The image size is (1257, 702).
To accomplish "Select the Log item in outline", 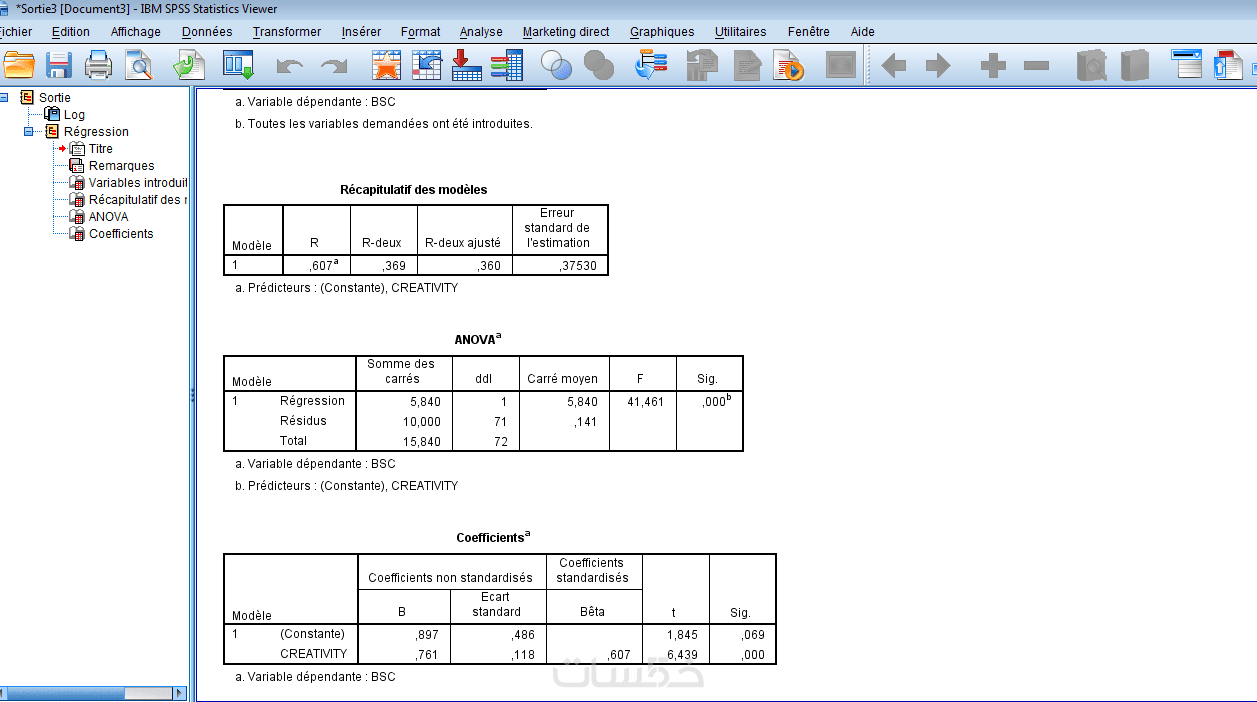I will 74,115.
